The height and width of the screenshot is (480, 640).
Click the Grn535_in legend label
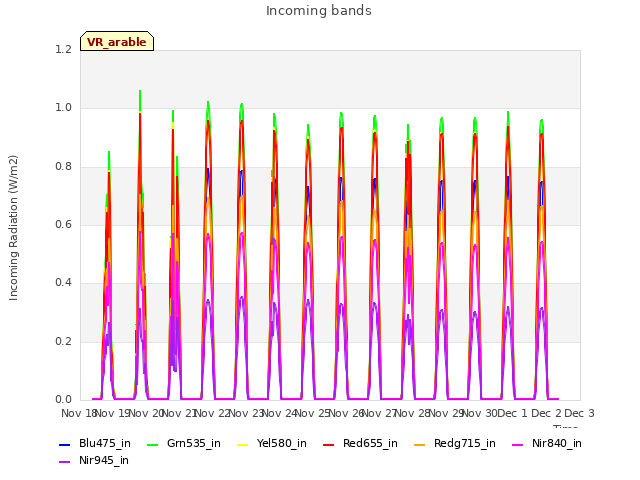(x=194, y=443)
